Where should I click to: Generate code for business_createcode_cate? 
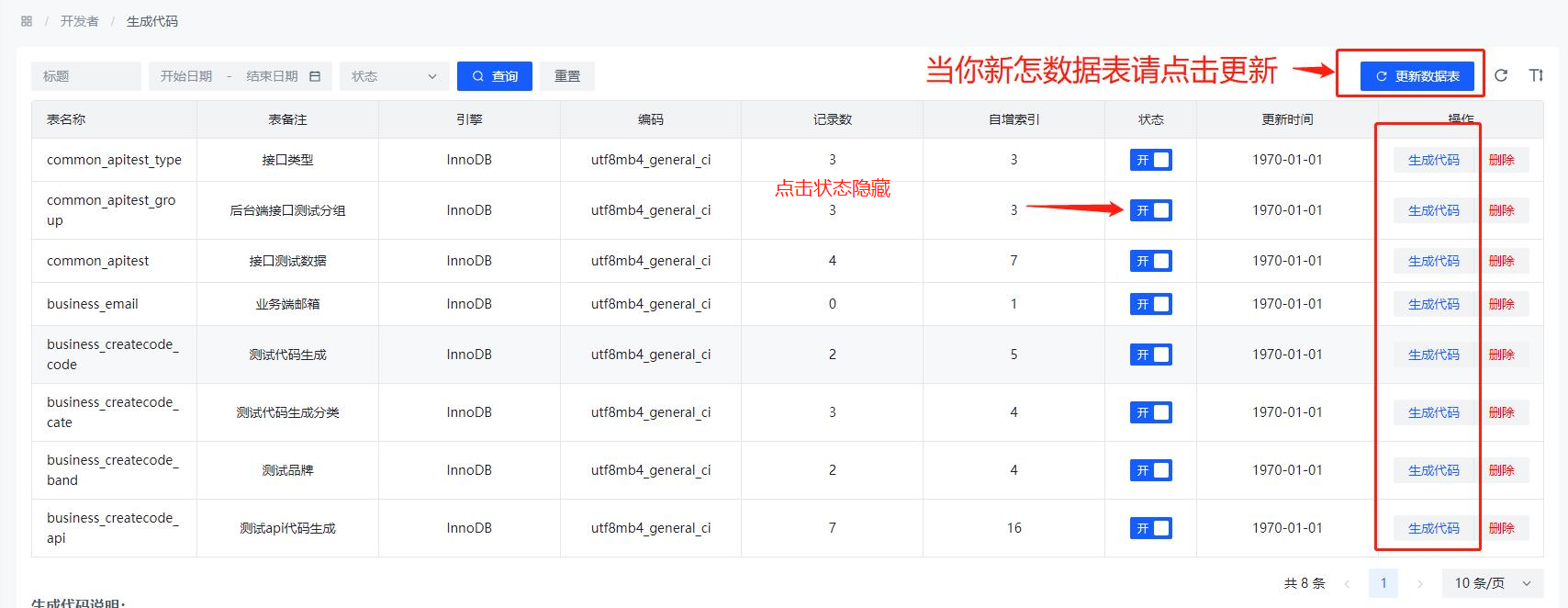[x=1434, y=412]
